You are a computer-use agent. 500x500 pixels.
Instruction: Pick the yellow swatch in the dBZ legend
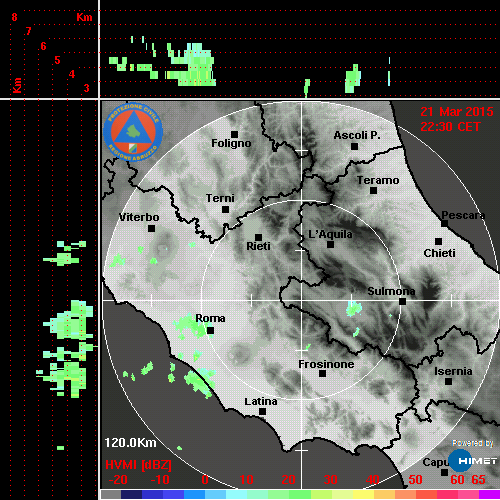point(363,494)
